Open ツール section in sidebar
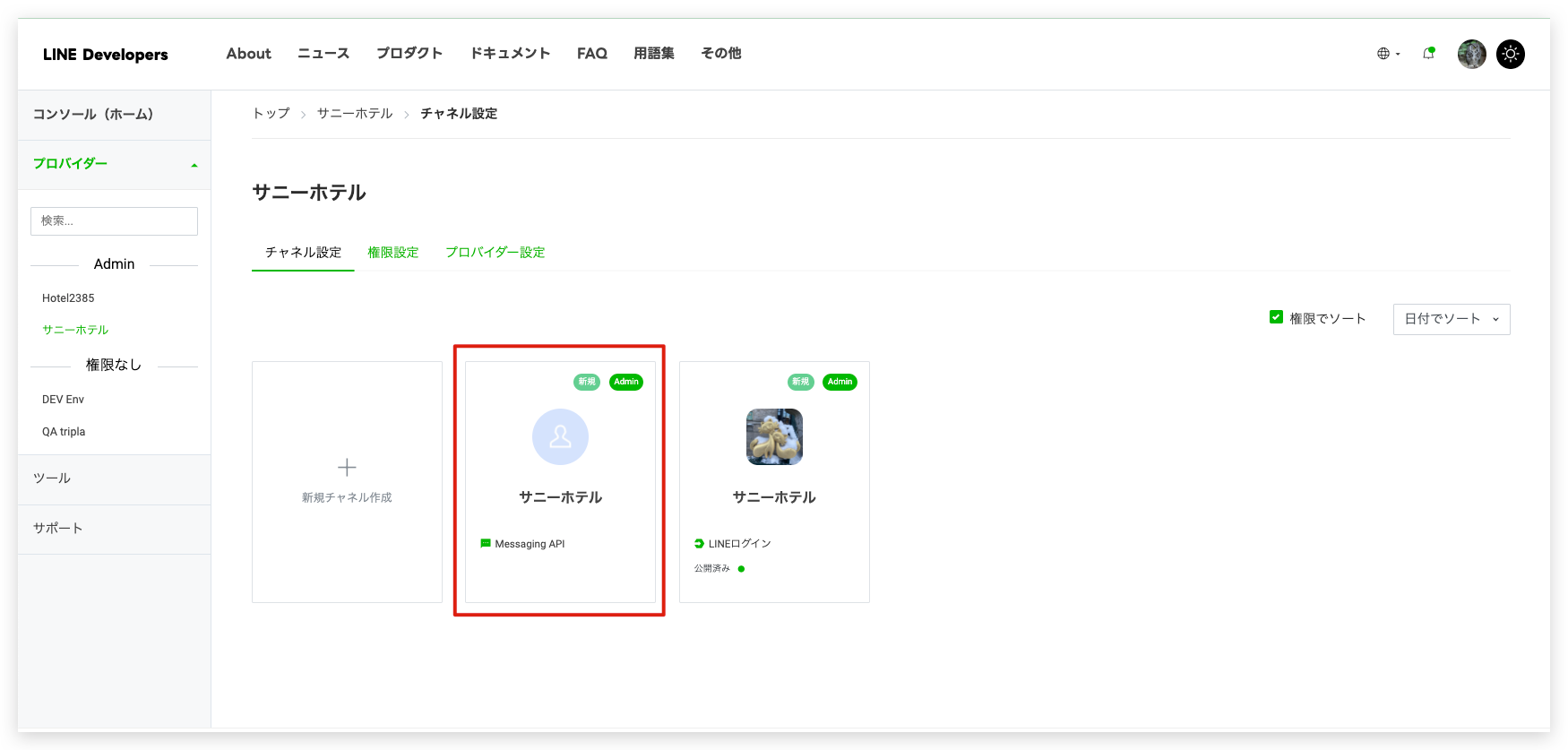Image resolution: width=1568 pixels, height=750 pixels. (115, 479)
